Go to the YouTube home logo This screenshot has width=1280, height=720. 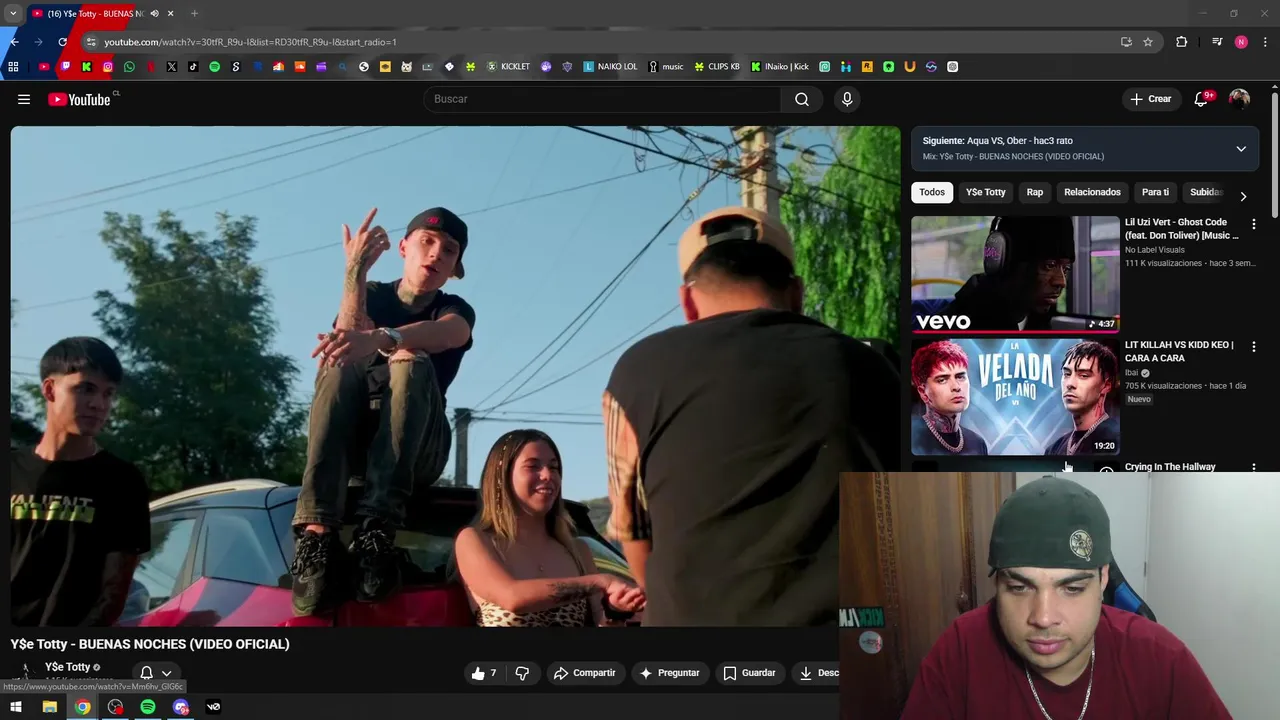pyautogui.click(x=79, y=99)
